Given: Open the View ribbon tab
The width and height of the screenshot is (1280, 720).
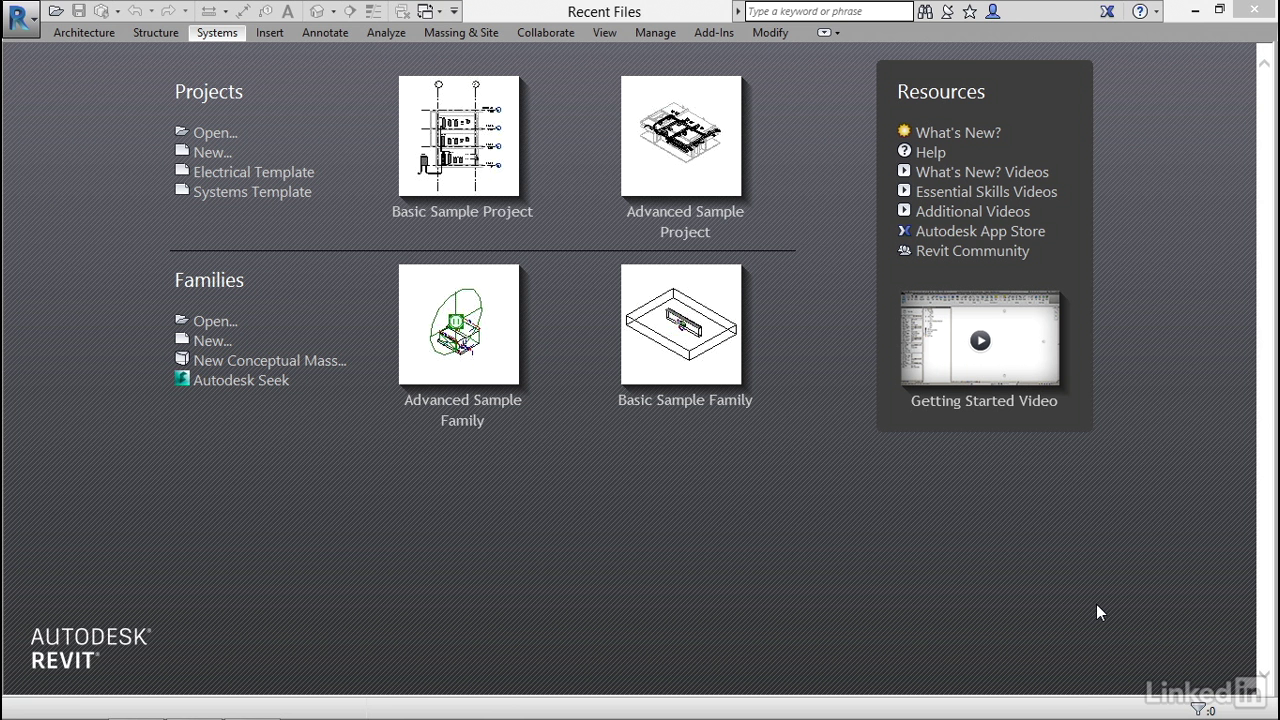Looking at the screenshot, I should click(605, 32).
